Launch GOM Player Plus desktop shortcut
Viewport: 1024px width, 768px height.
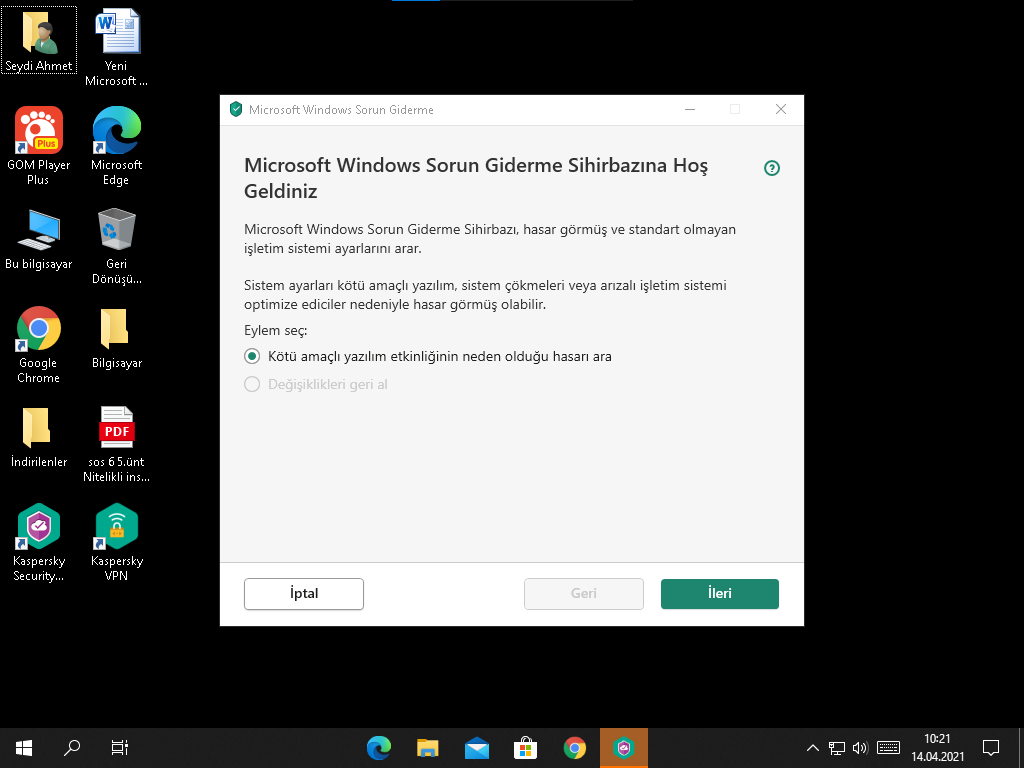click(39, 146)
